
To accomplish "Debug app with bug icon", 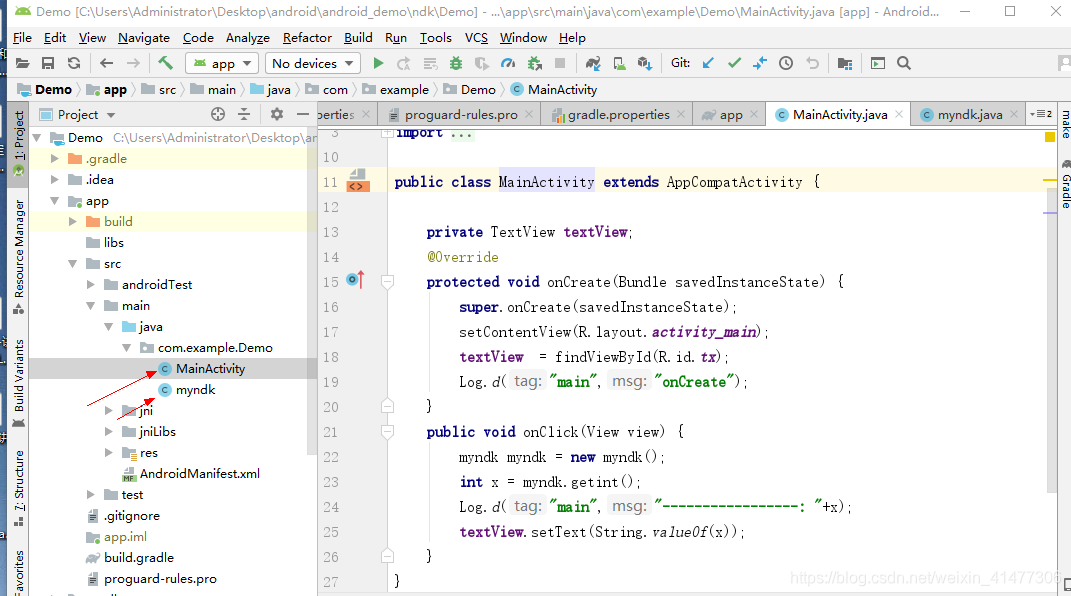I will [x=456, y=63].
